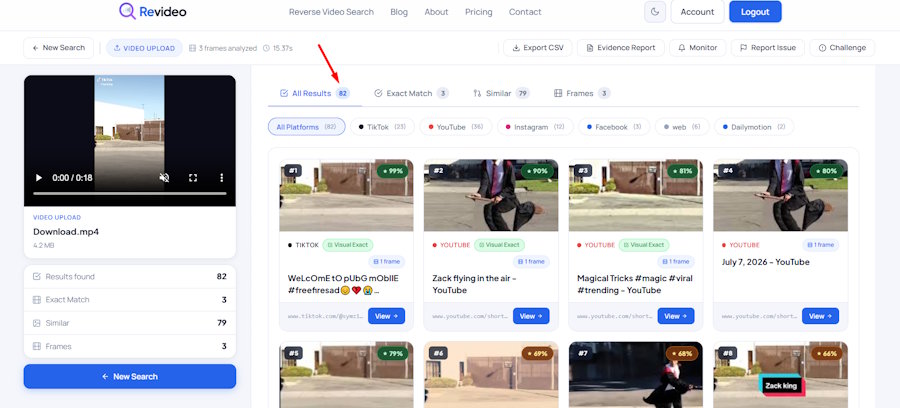
Task: Click the 90% match badge on result #2
Action: point(537,171)
